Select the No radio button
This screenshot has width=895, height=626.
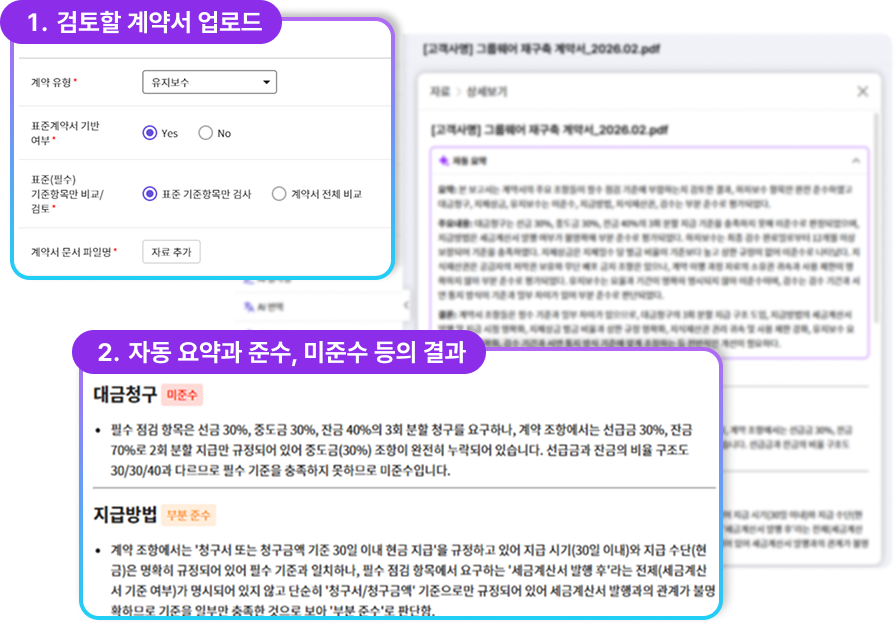(206, 133)
